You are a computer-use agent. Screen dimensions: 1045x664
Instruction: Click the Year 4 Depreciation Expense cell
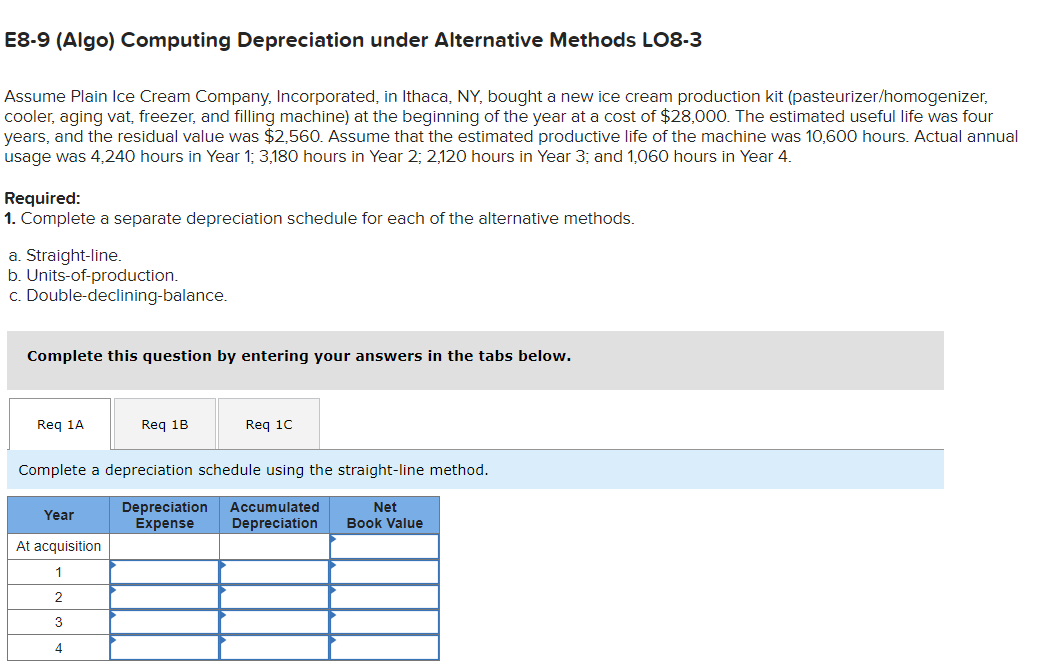pyautogui.click(x=165, y=646)
